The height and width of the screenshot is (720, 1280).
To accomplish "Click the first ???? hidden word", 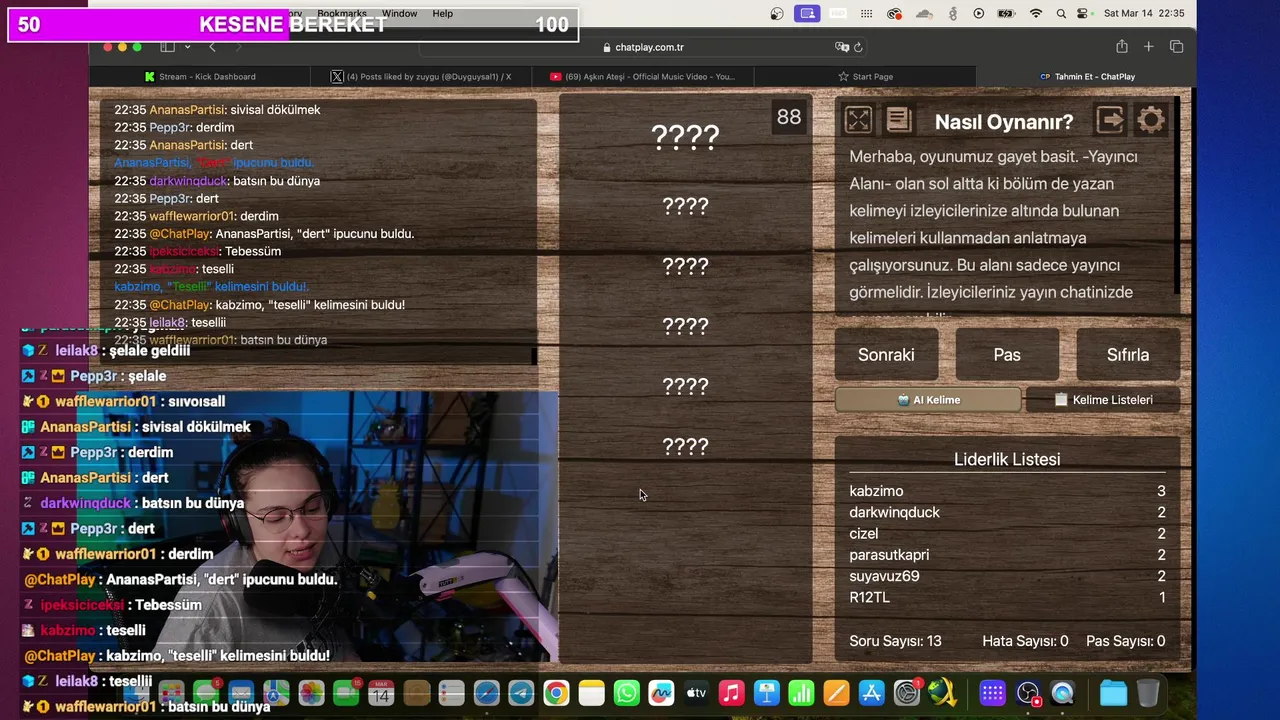I will click(x=685, y=137).
